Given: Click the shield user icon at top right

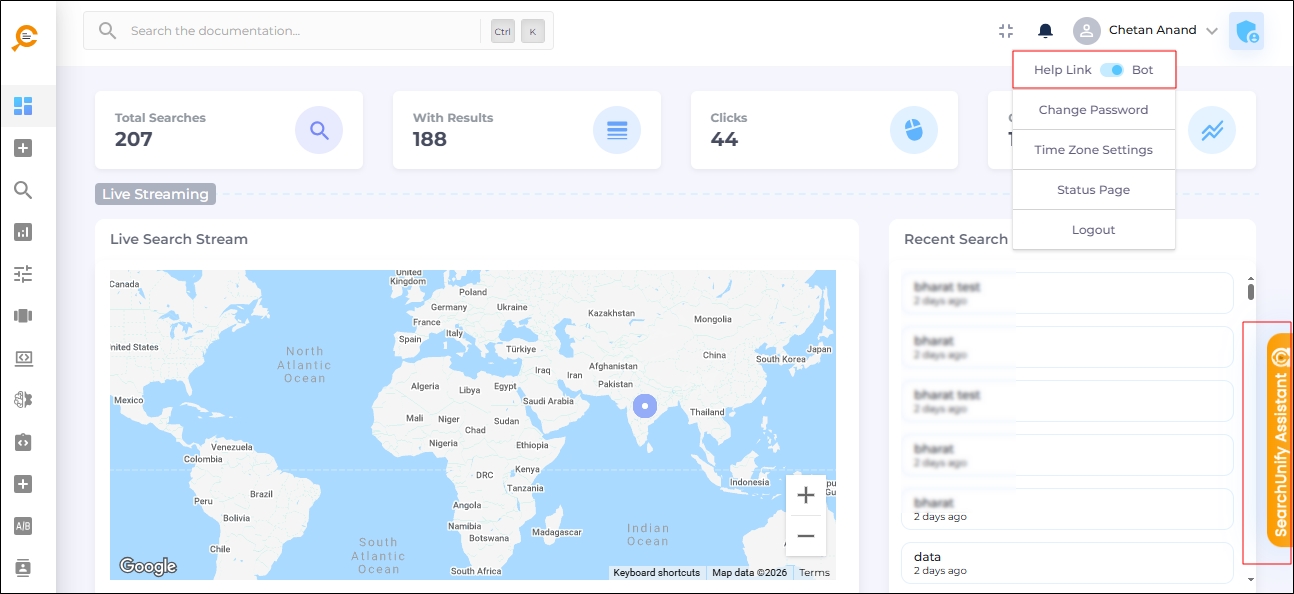Looking at the screenshot, I should coord(1246,32).
